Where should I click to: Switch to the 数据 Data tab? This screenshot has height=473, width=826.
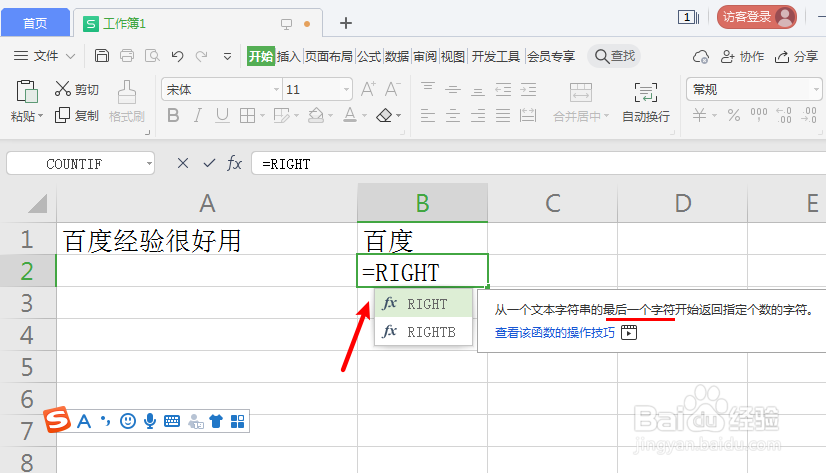397,56
